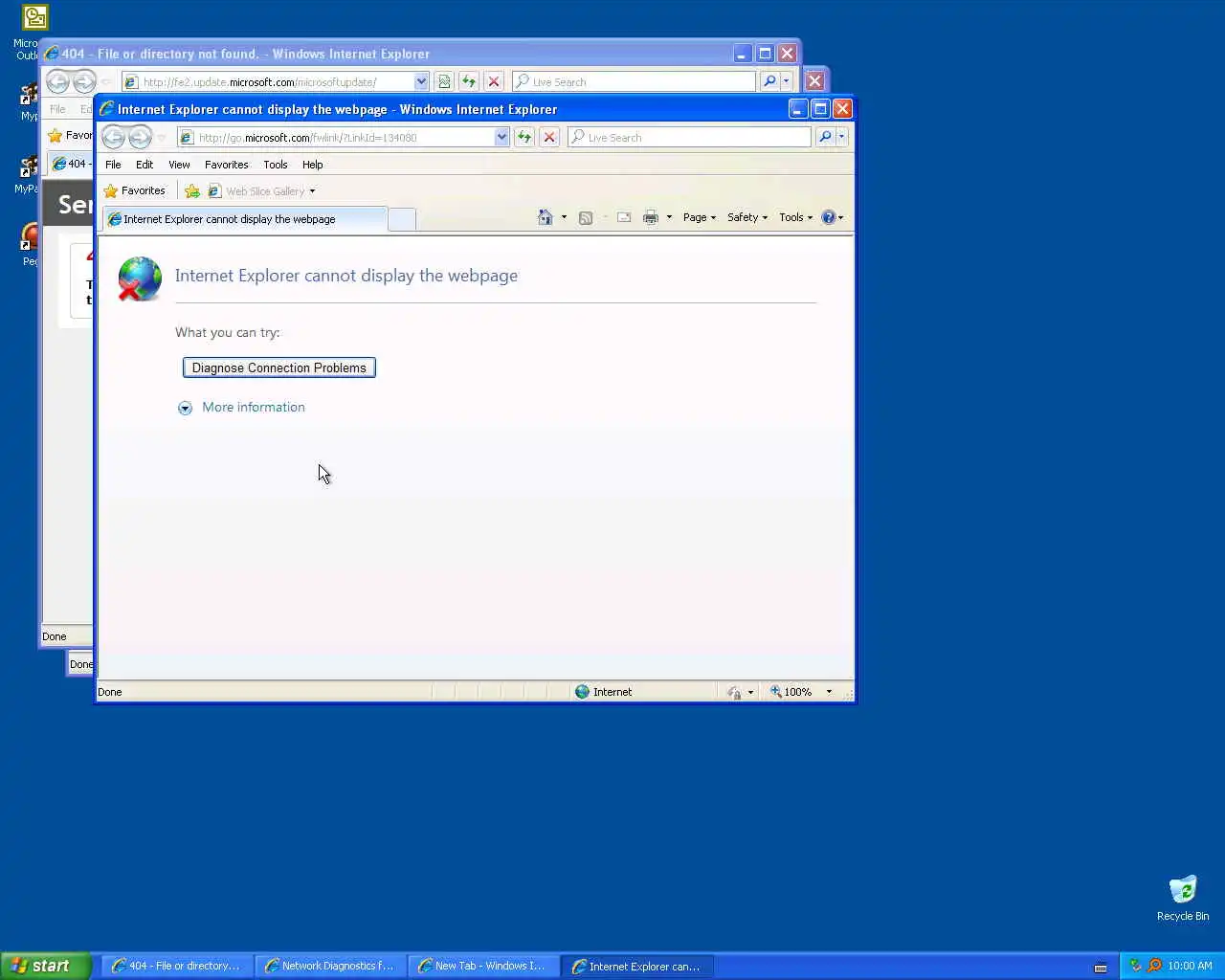The height and width of the screenshot is (980, 1225).
Task: Open the Tools menu in menu bar
Action: [276, 165]
